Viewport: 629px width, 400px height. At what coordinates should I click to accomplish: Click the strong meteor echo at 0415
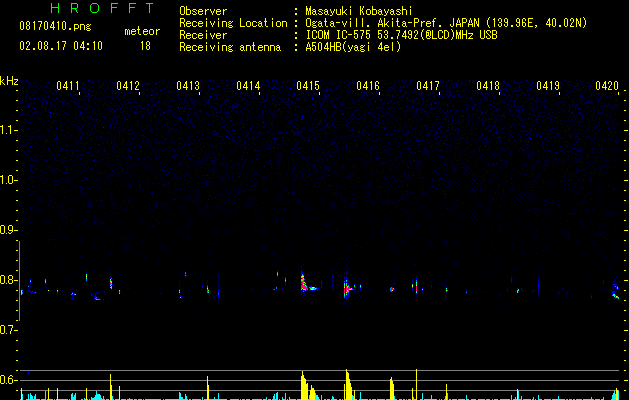tap(306, 284)
